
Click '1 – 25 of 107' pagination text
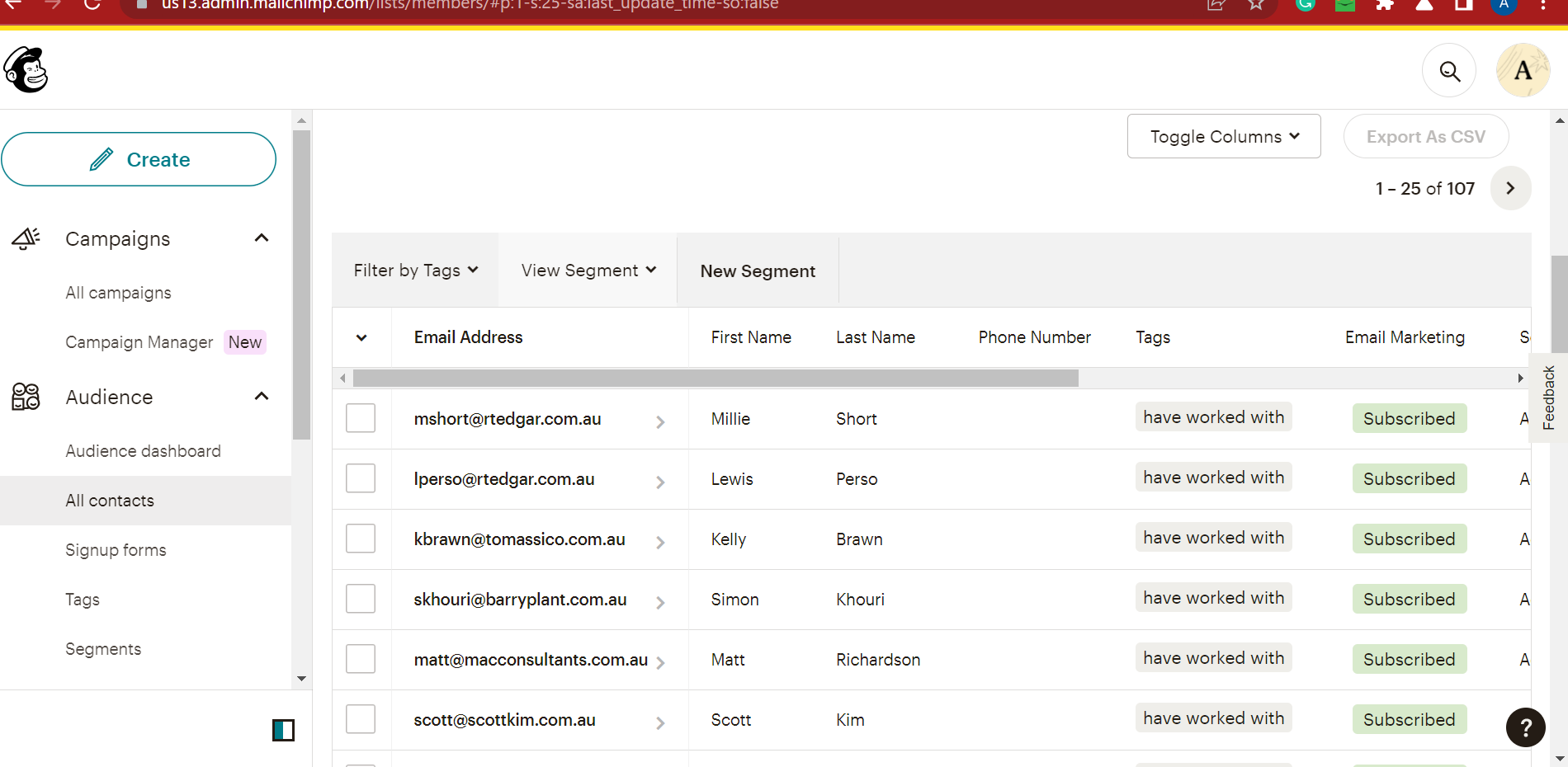coord(1424,189)
